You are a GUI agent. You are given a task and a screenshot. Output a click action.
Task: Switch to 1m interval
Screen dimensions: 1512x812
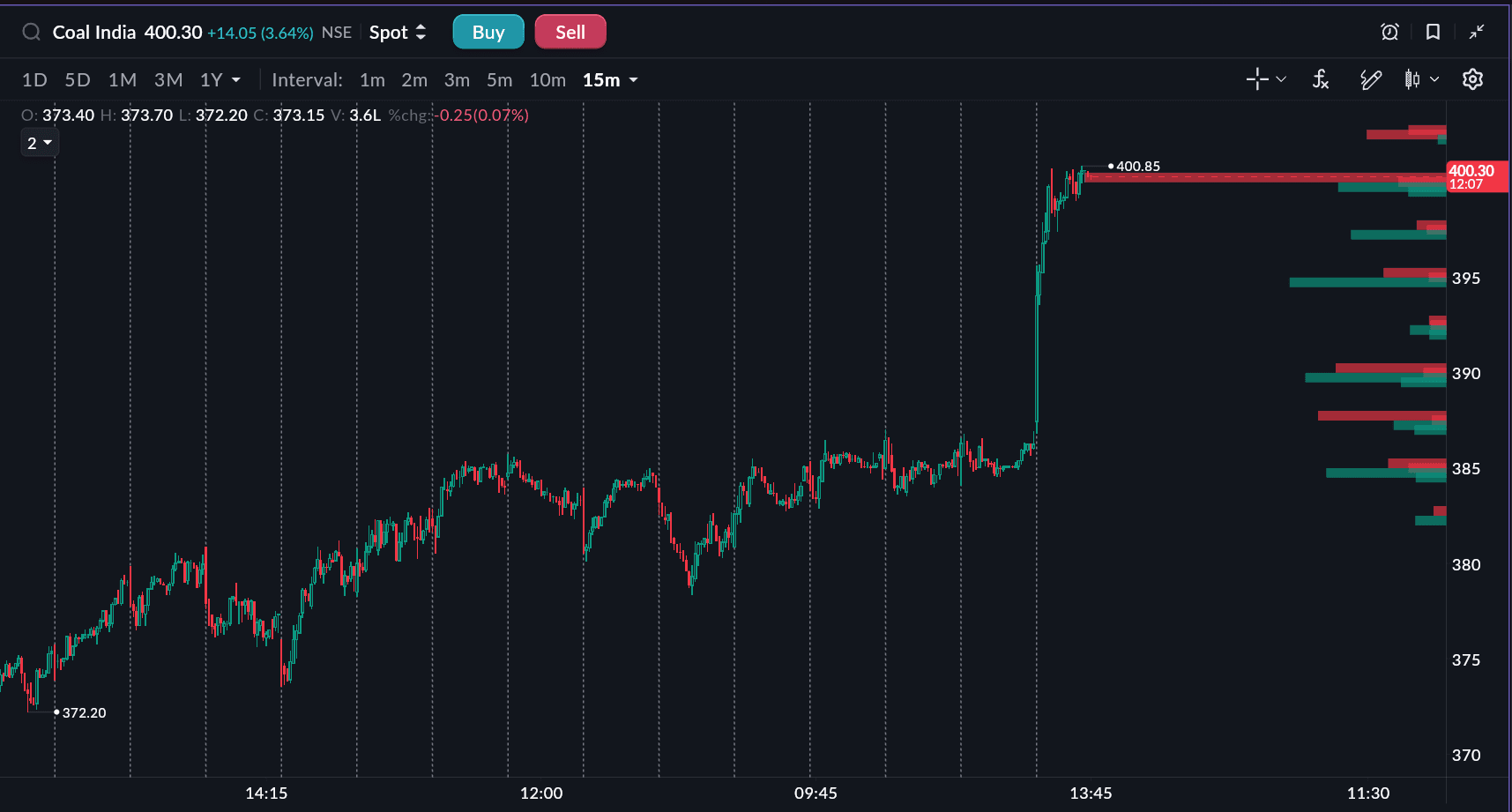click(372, 79)
